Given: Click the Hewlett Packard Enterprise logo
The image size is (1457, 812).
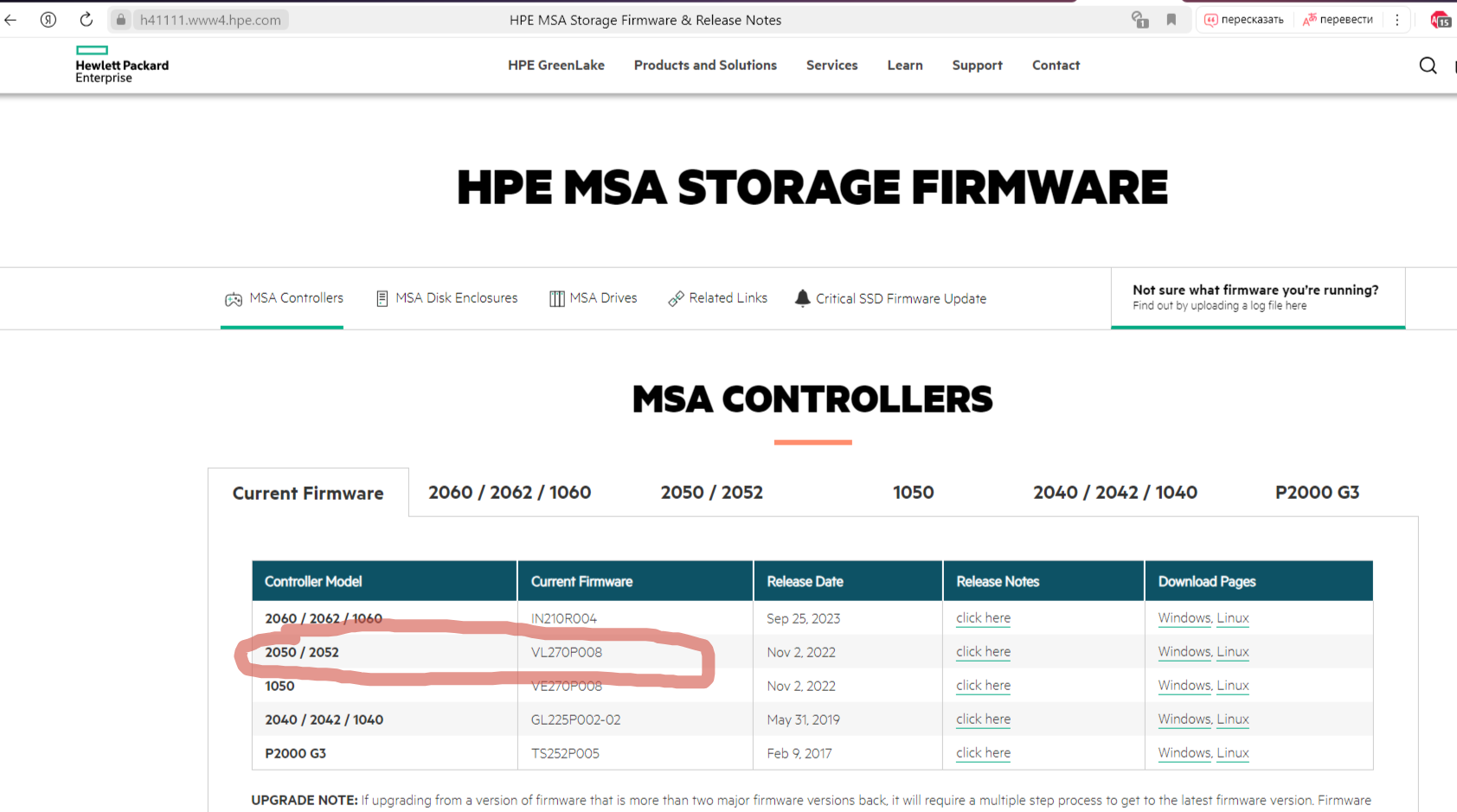Looking at the screenshot, I should pyautogui.click(x=122, y=65).
